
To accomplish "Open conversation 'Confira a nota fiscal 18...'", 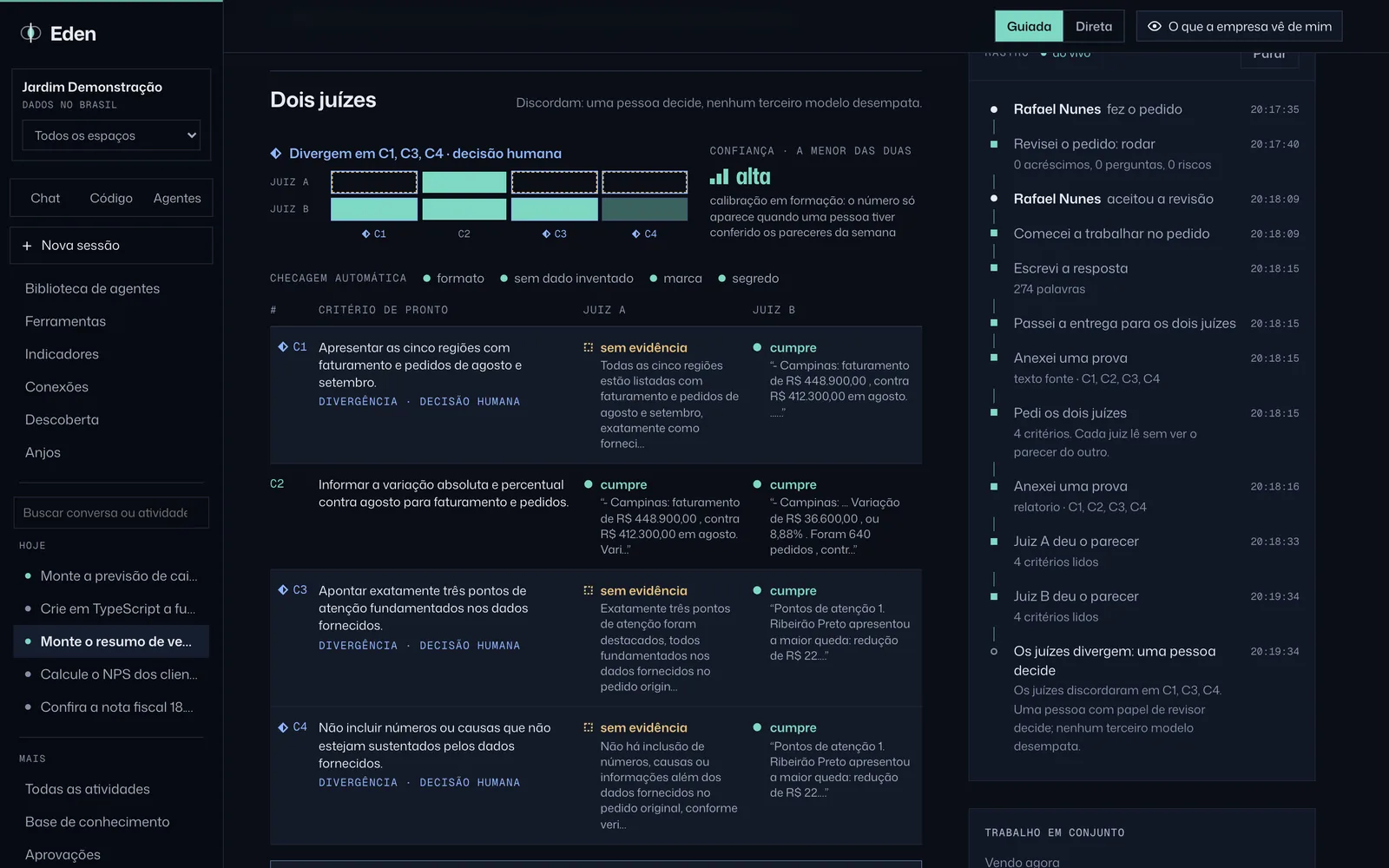I will coord(111,707).
